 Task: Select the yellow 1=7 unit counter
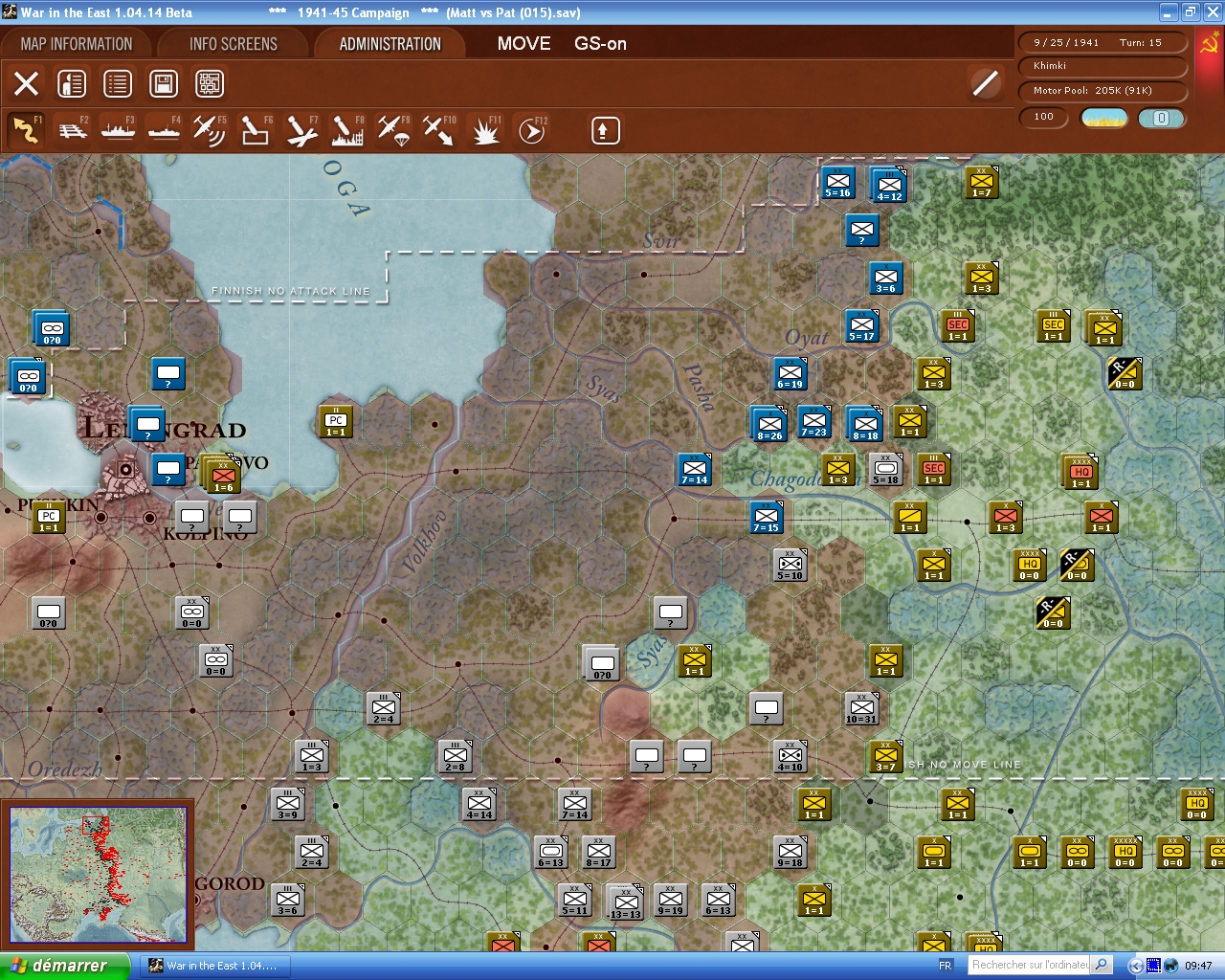(981, 182)
